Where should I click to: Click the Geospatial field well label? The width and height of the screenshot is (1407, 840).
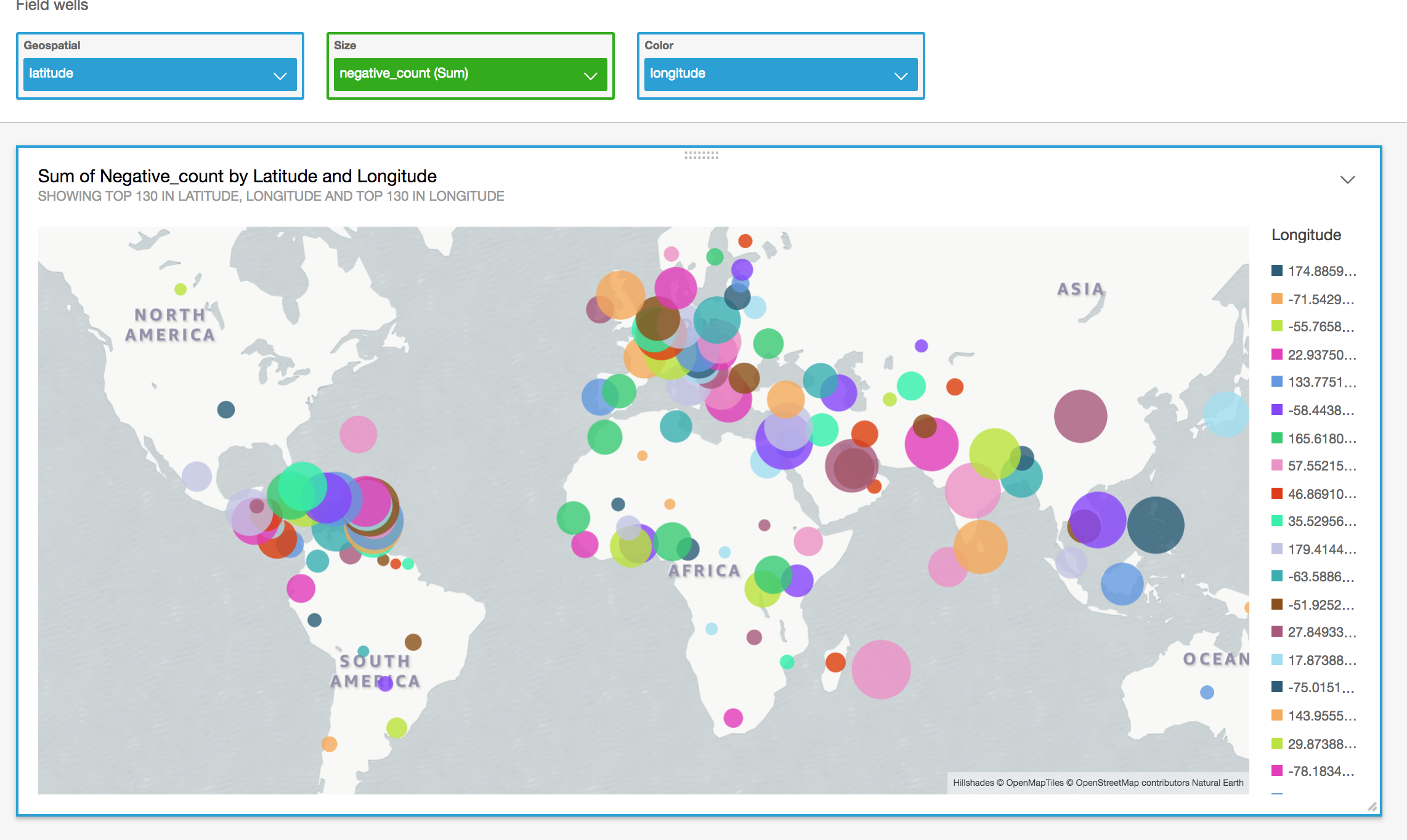[x=52, y=46]
